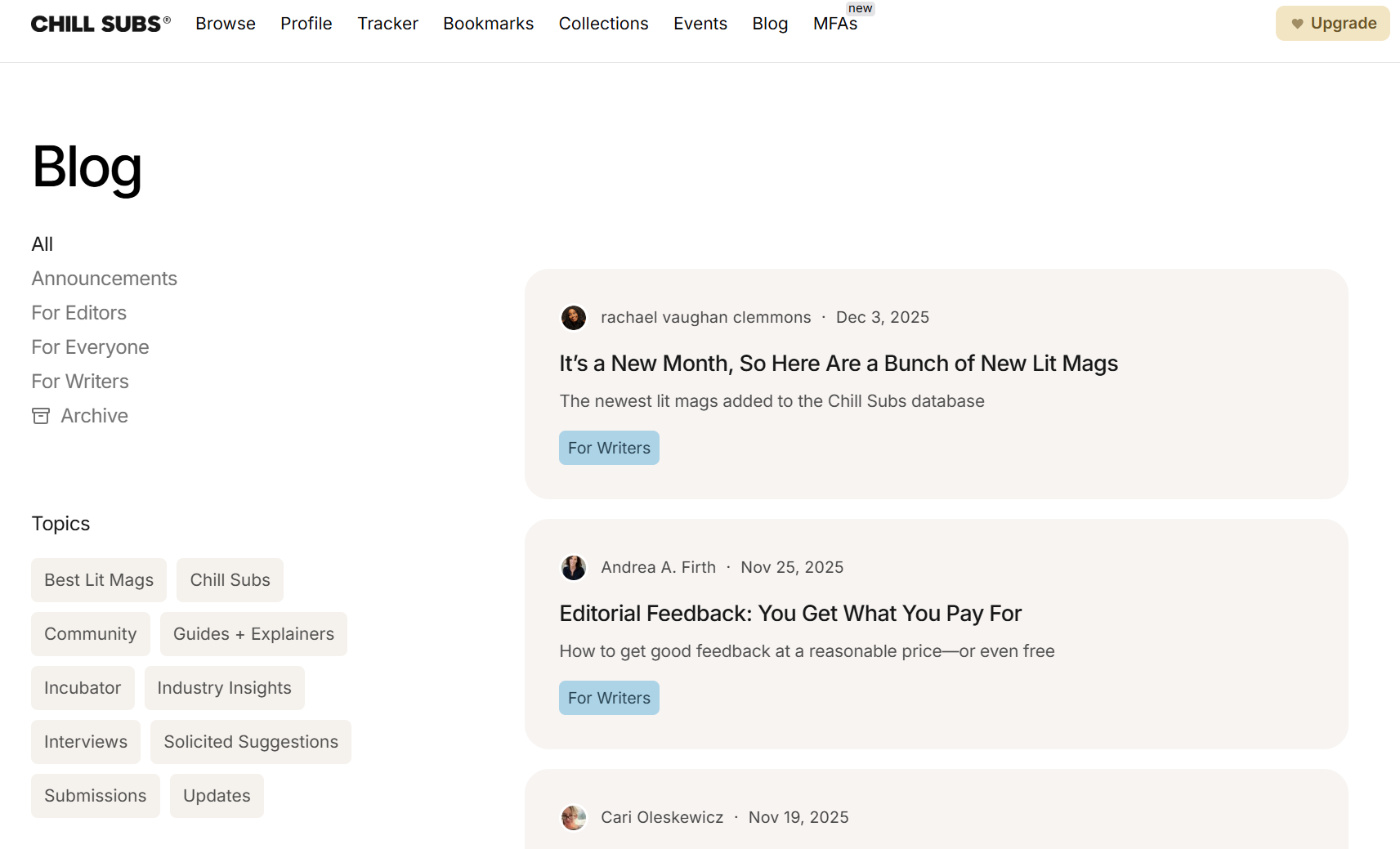Select the Submissions topic
The image size is (1400, 849).
coord(96,796)
